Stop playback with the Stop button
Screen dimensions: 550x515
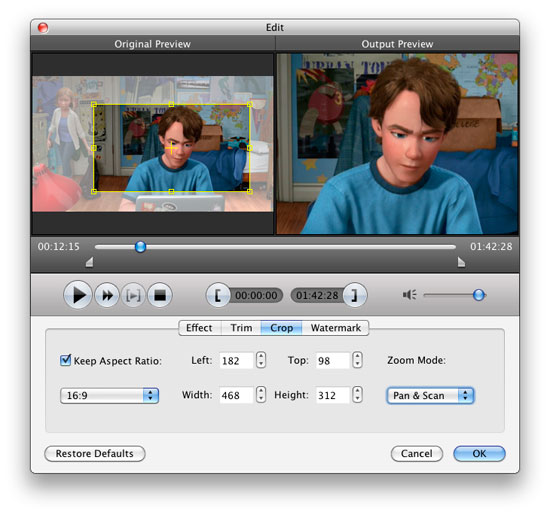coord(160,295)
